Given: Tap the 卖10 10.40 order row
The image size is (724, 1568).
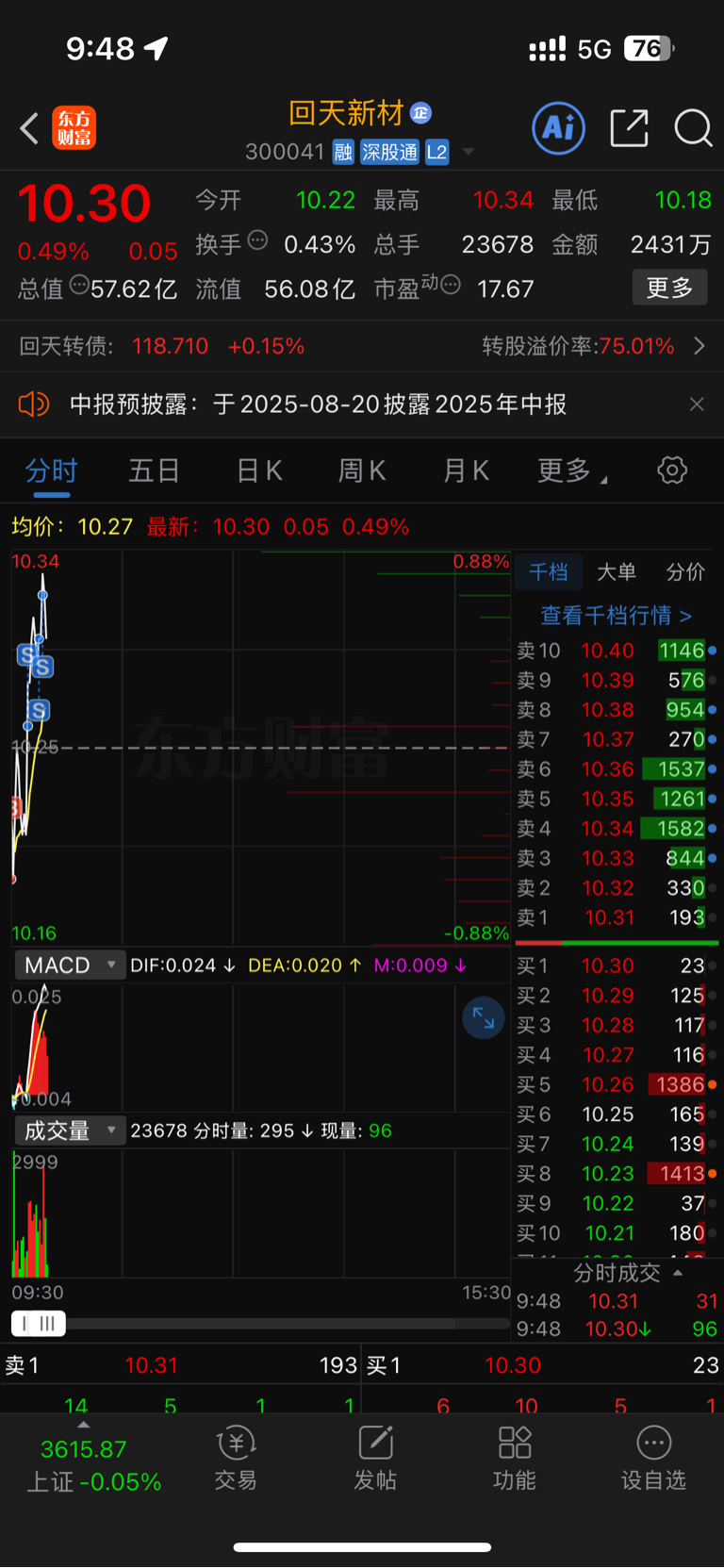Looking at the screenshot, I should click(617, 651).
